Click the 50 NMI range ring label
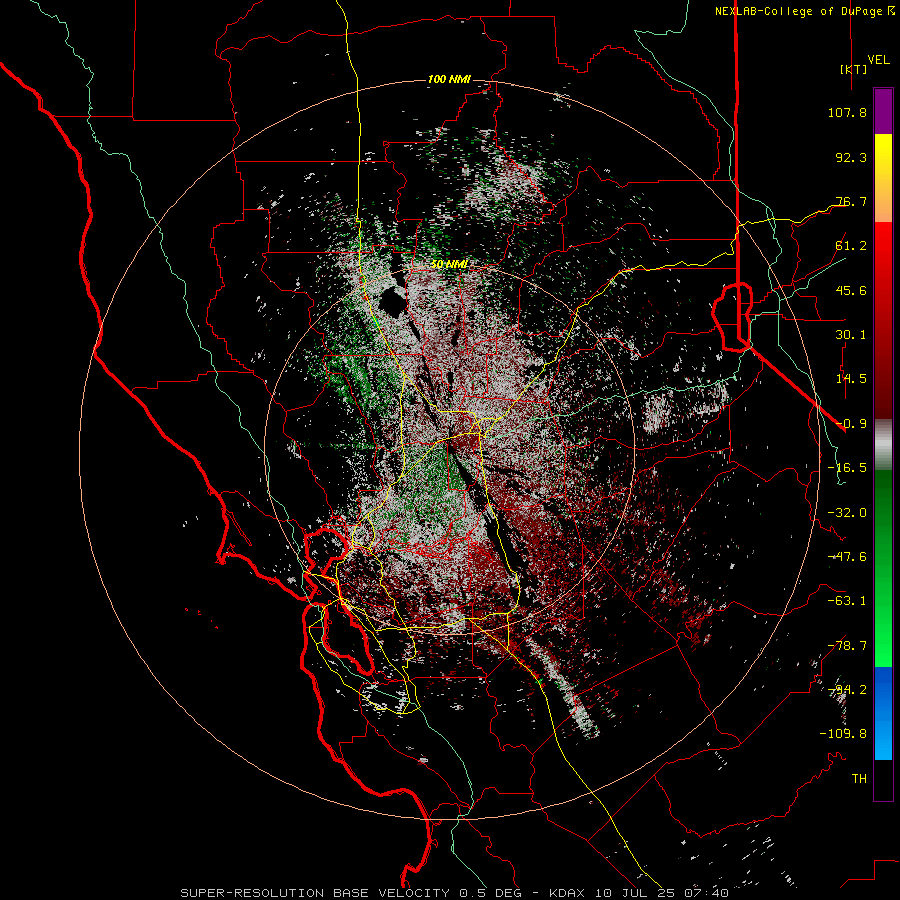The height and width of the screenshot is (900, 900). (449, 265)
